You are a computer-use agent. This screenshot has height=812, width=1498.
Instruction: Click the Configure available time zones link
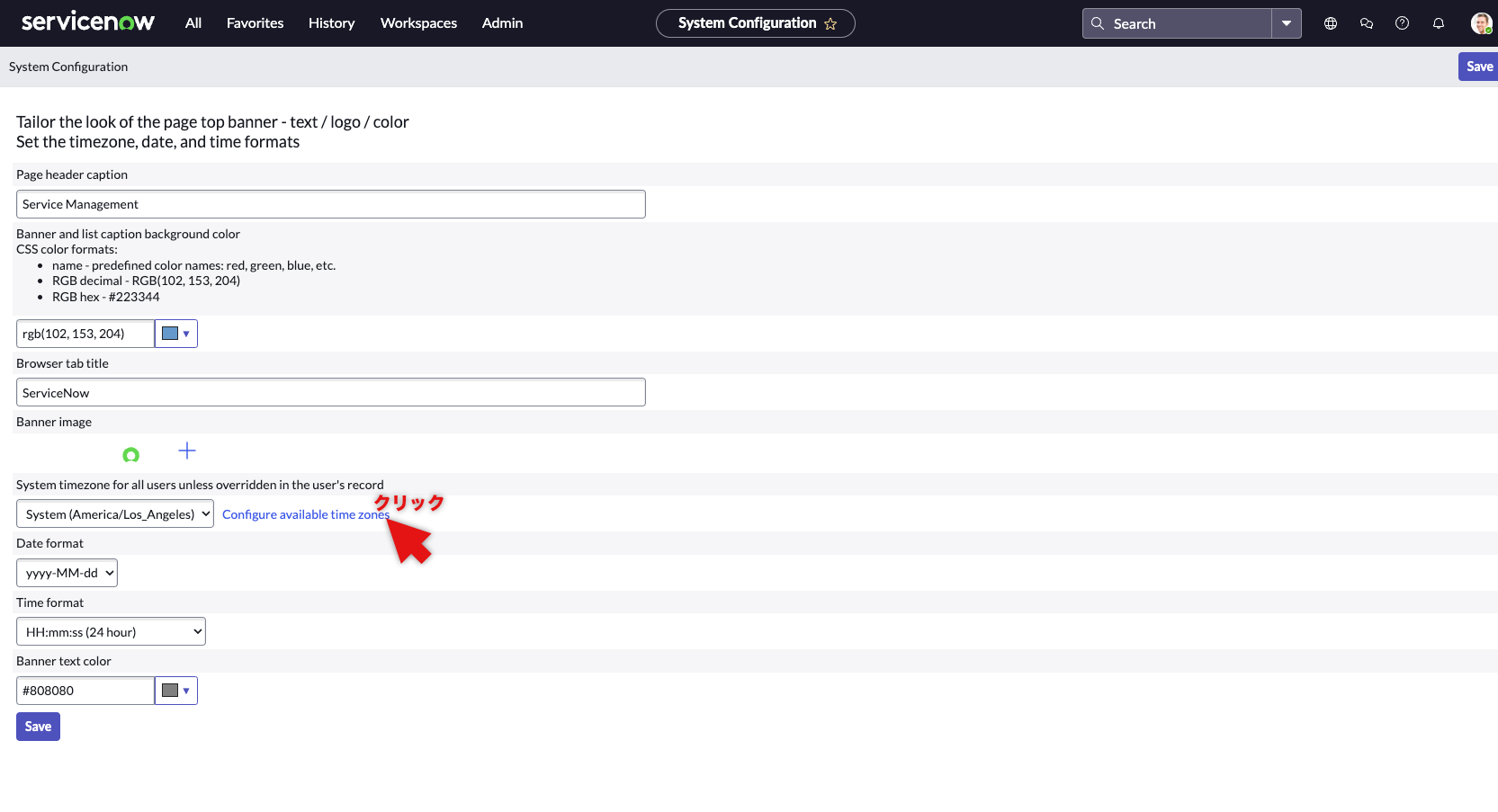[x=305, y=513]
